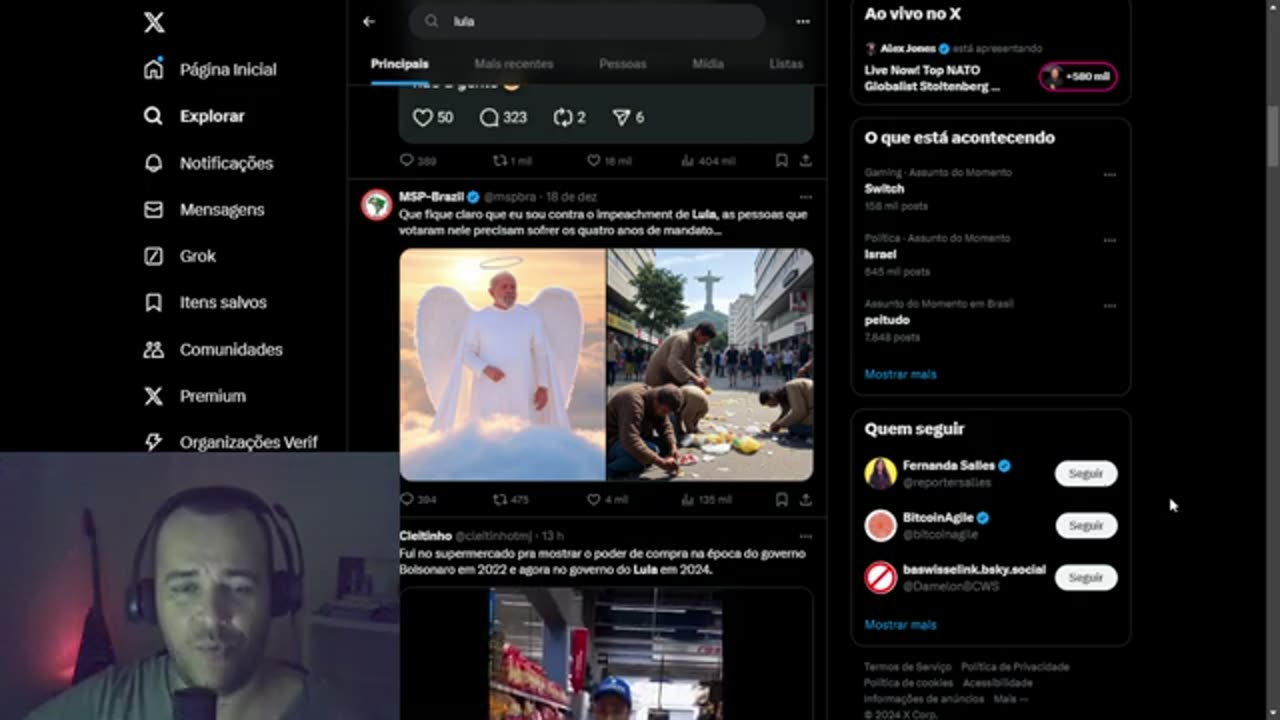The width and height of the screenshot is (1280, 720).
Task: Click the X logo in sidebar
Action: [x=154, y=22]
